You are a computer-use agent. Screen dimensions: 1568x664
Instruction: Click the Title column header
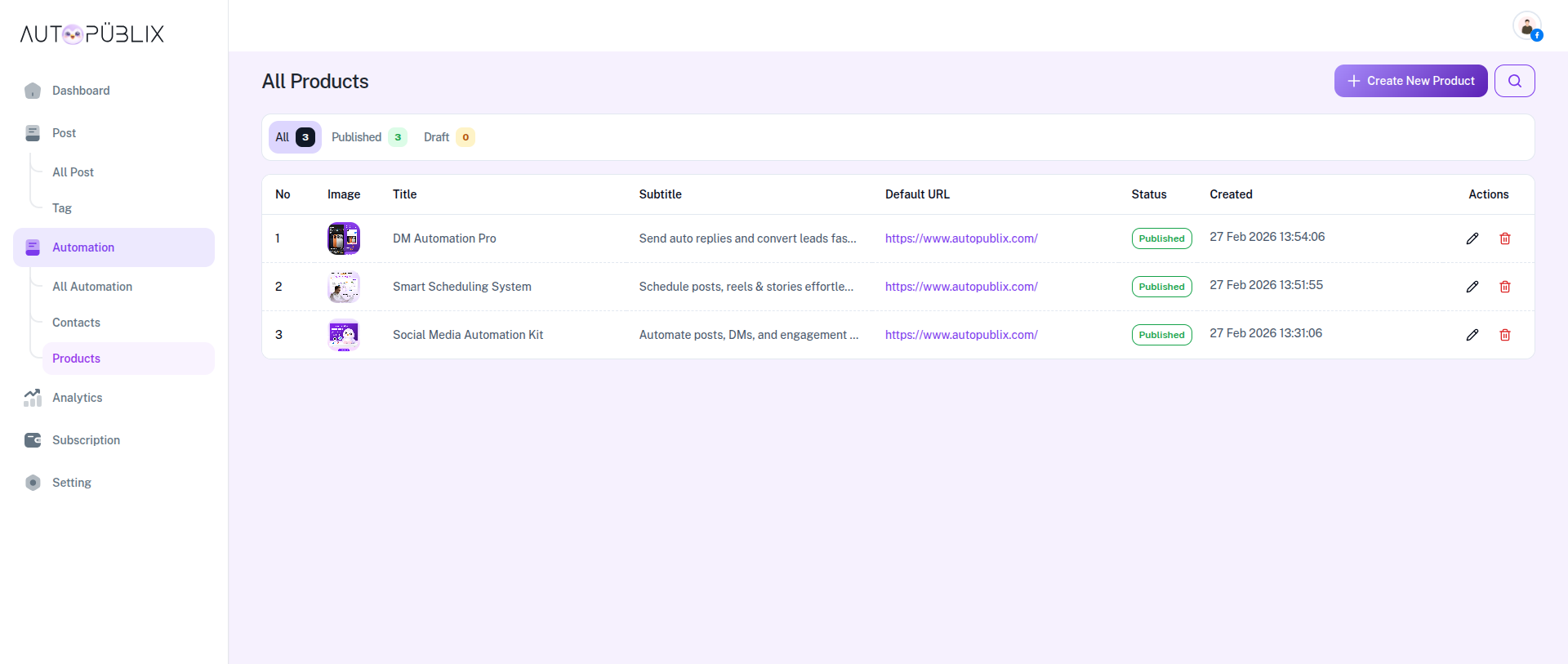coord(405,194)
